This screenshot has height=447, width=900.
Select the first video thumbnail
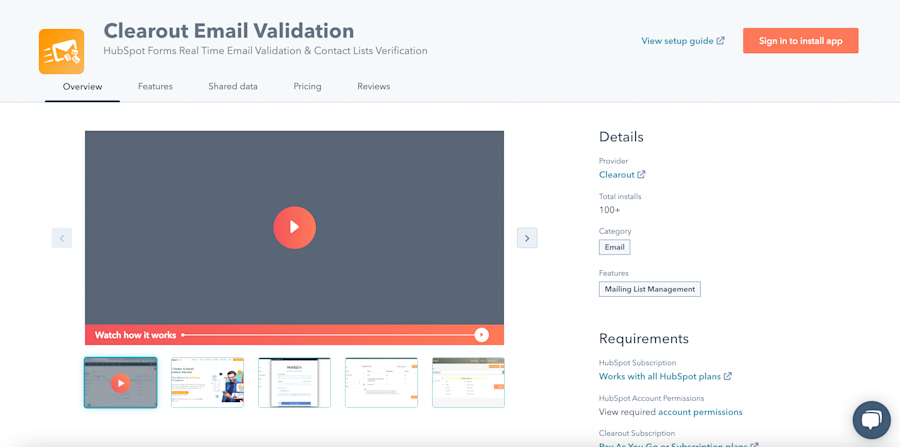click(121, 383)
